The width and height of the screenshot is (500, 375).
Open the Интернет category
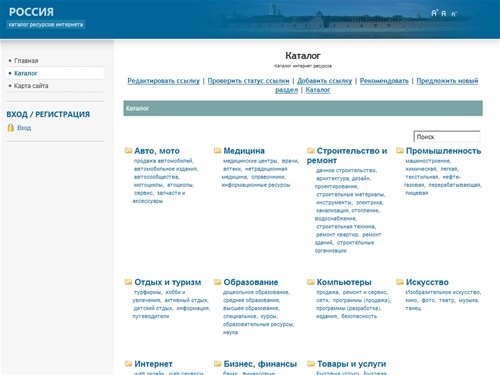point(153,364)
